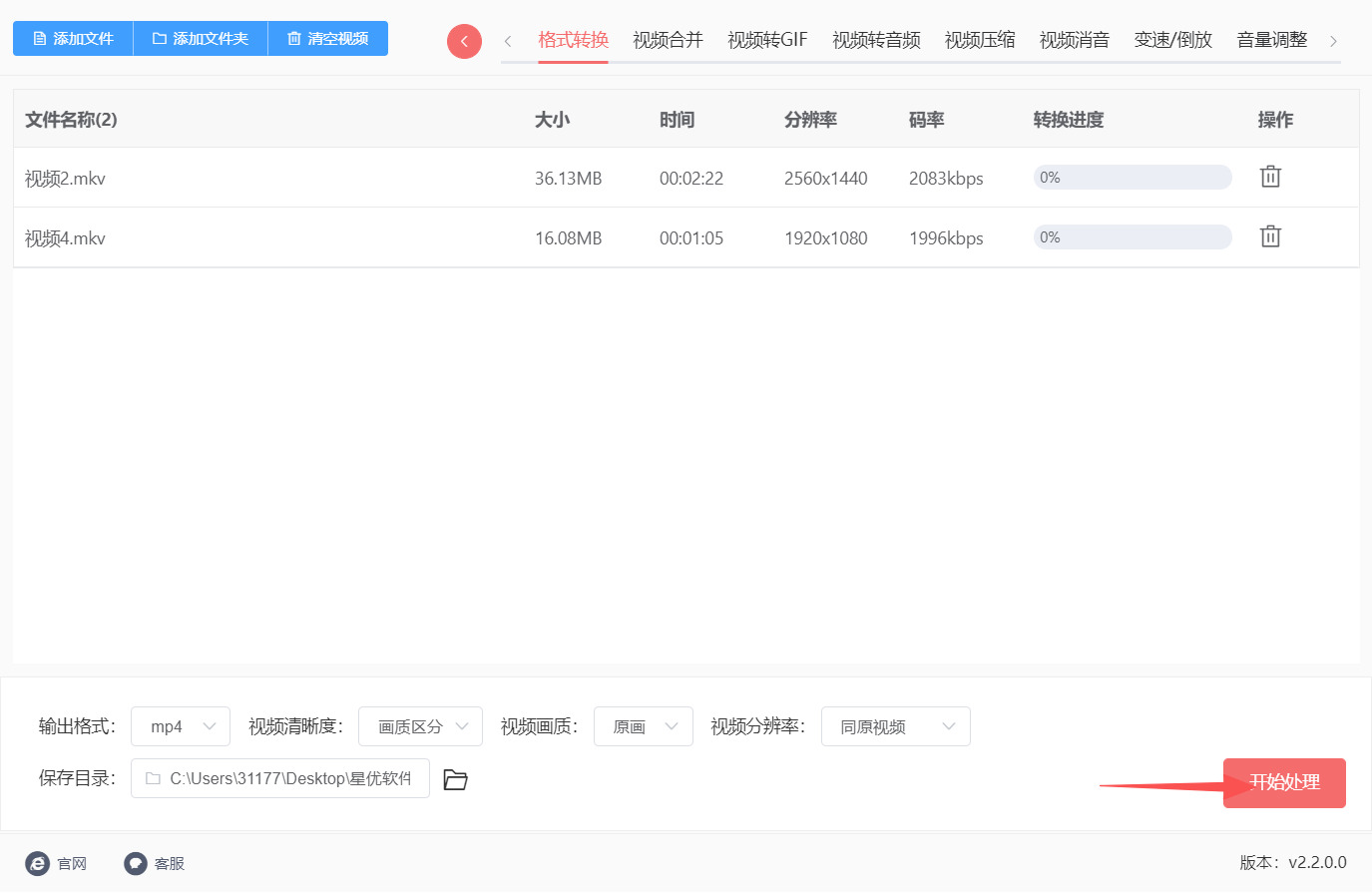Open the 视频压缩 tab
Viewport: 1372px width, 893px height.
(x=980, y=40)
